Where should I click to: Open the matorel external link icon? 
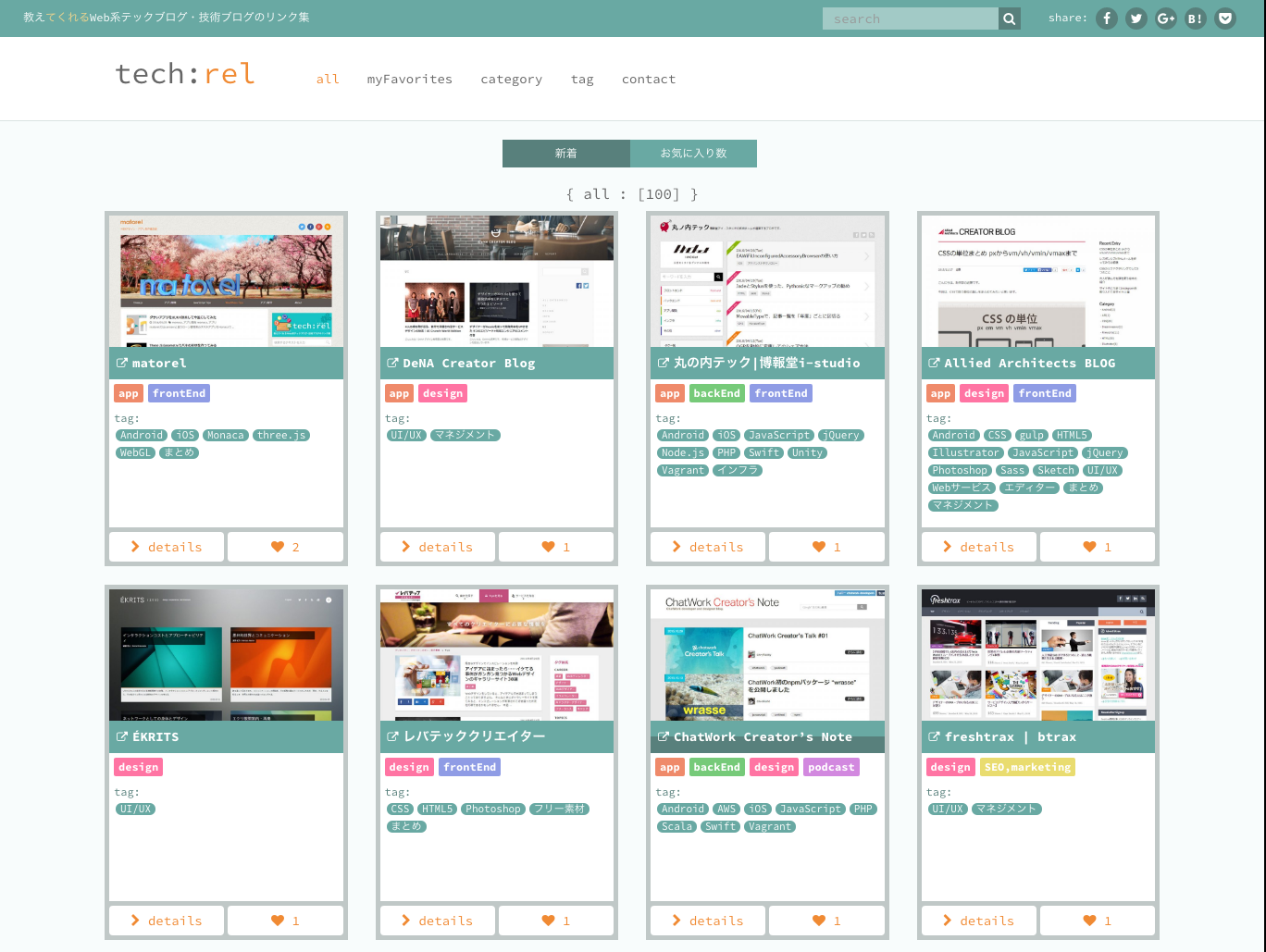tap(121, 364)
